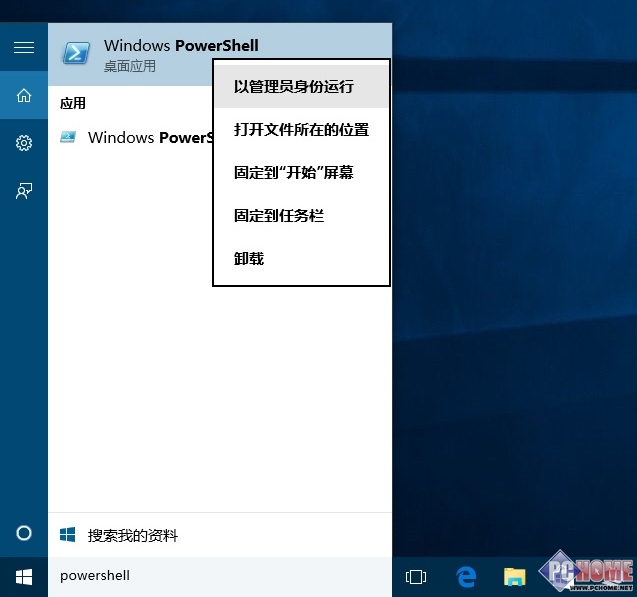Focus the search box containing powershell
637x597 pixels.
pyautogui.click(x=220, y=576)
